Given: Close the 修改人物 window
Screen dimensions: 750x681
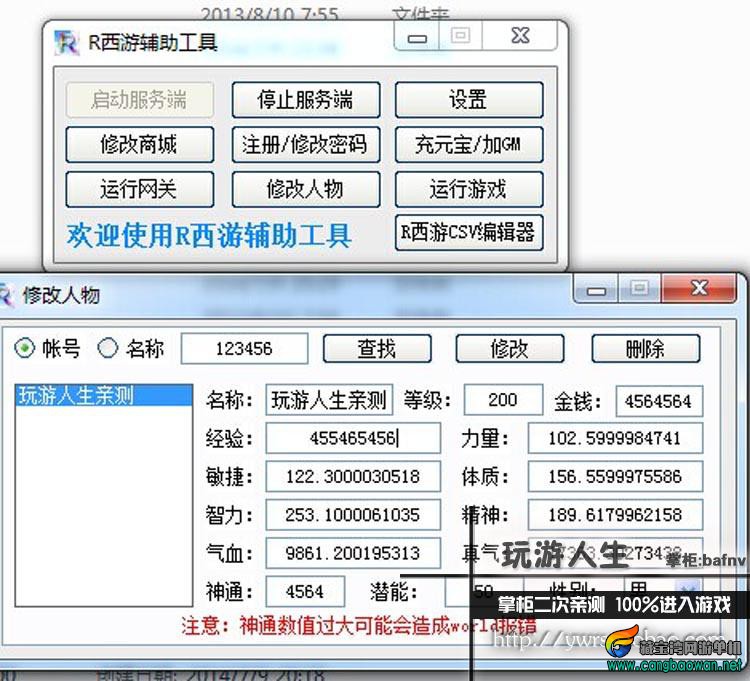Looking at the screenshot, I should 699,288.
